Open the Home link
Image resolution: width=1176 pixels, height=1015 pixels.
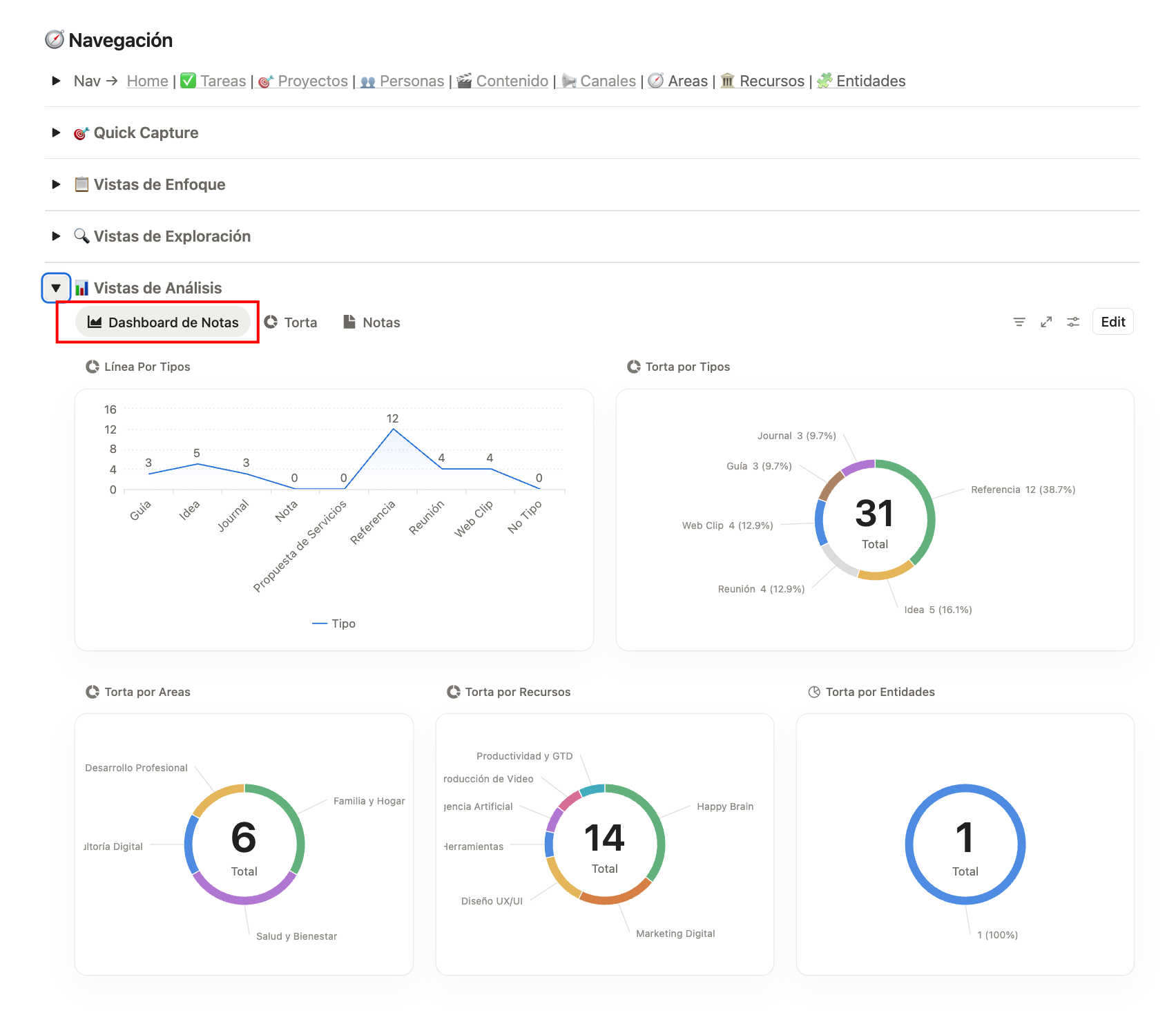click(x=148, y=81)
